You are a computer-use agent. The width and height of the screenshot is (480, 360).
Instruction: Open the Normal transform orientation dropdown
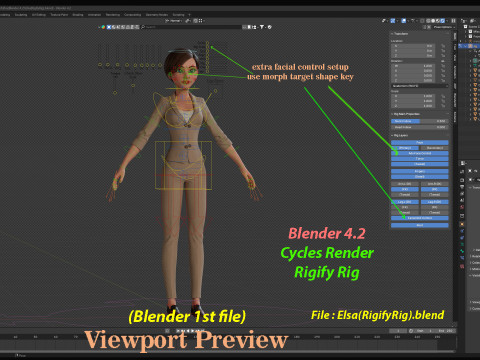pos(173,21)
